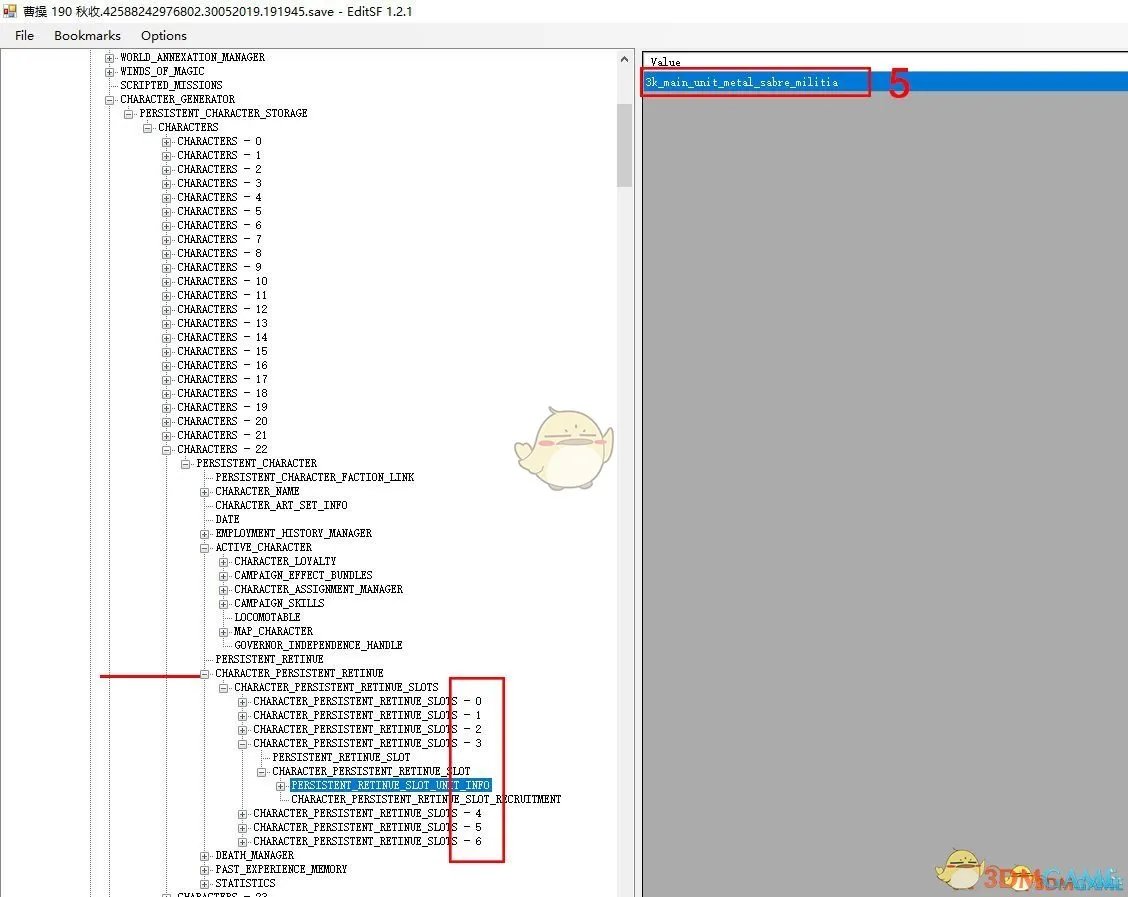The height and width of the screenshot is (897, 1128).
Task: Collapse the PERSISTENT_CHARACTER_STORAGE node
Action: pyautogui.click(x=129, y=113)
